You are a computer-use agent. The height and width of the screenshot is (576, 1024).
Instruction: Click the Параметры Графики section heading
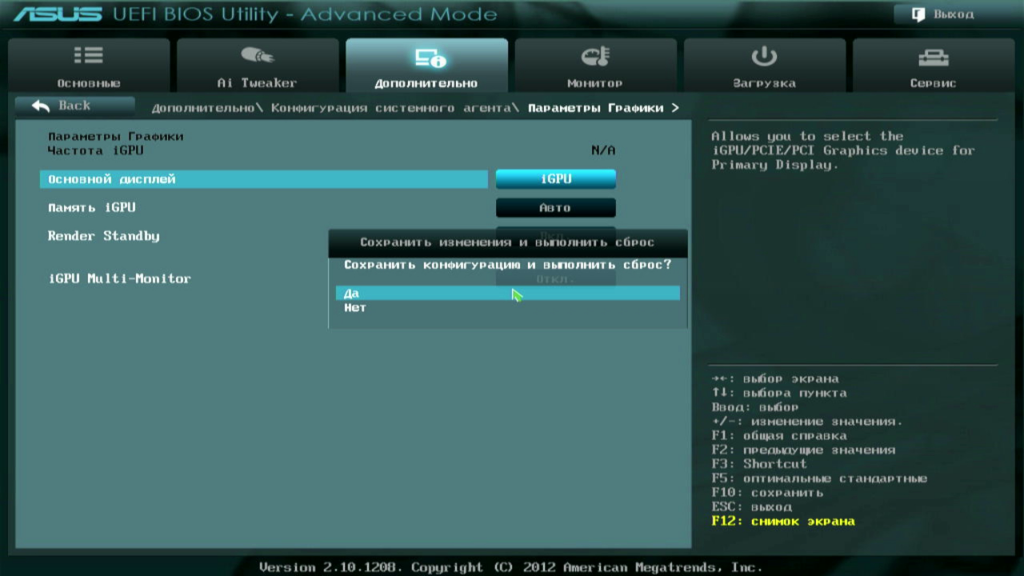(116, 136)
